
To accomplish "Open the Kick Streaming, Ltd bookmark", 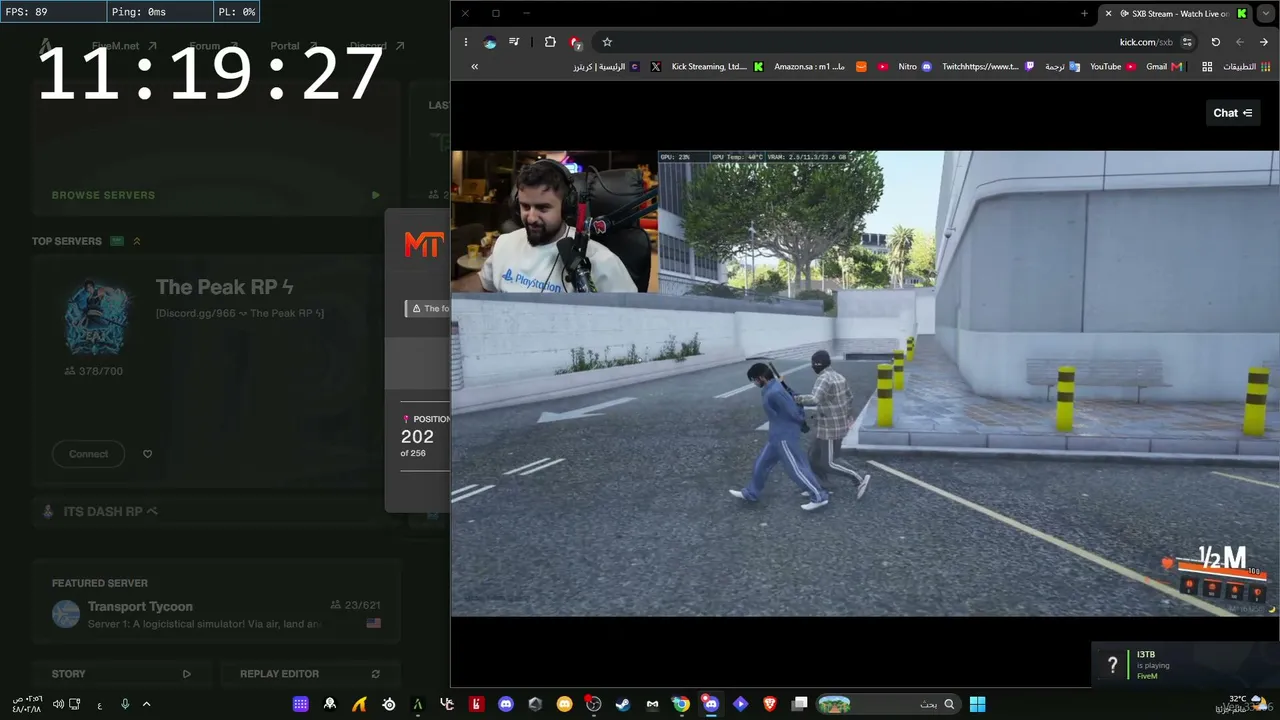I will pyautogui.click(x=717, y=67).
